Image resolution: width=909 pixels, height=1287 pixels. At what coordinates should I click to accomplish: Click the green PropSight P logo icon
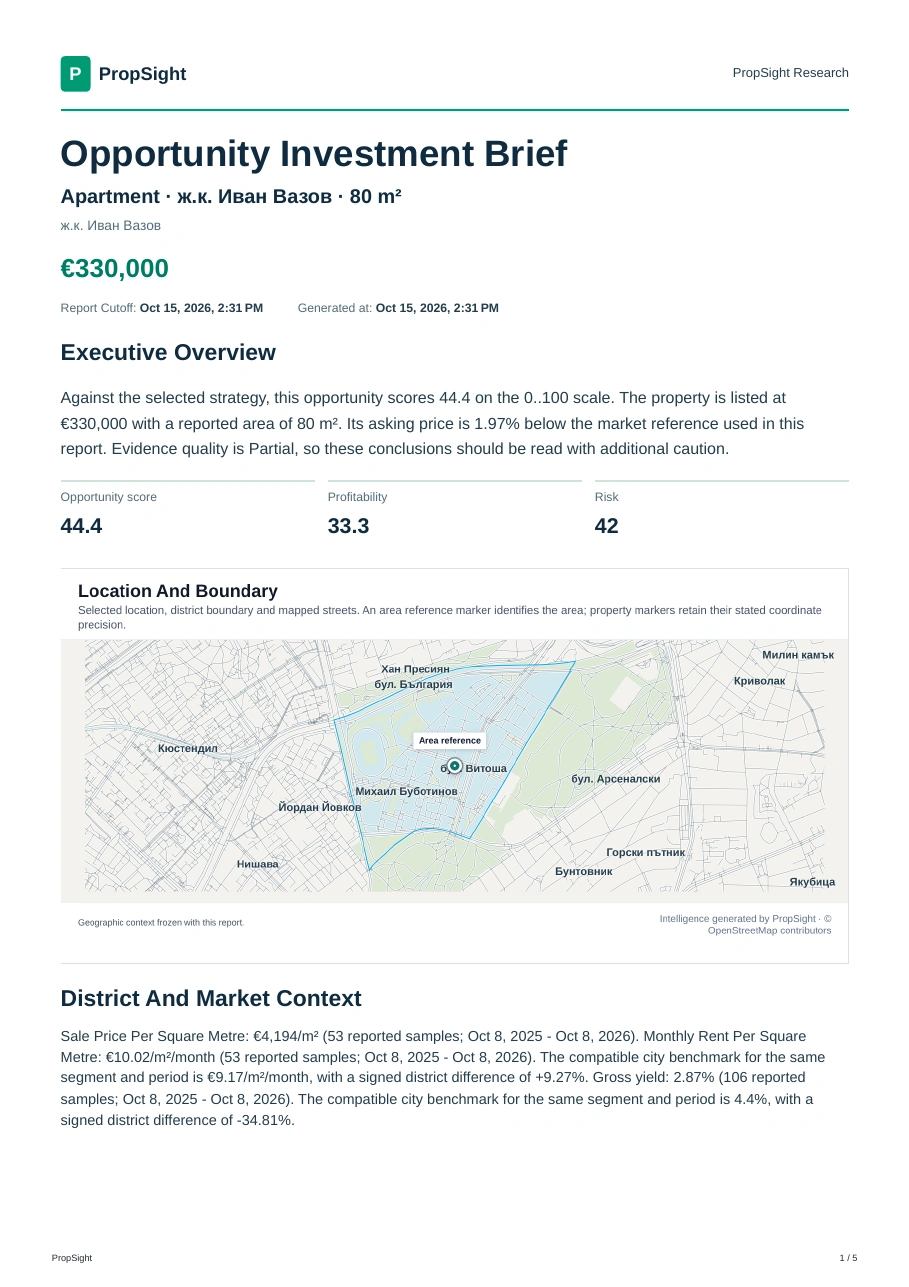(75, 74)
